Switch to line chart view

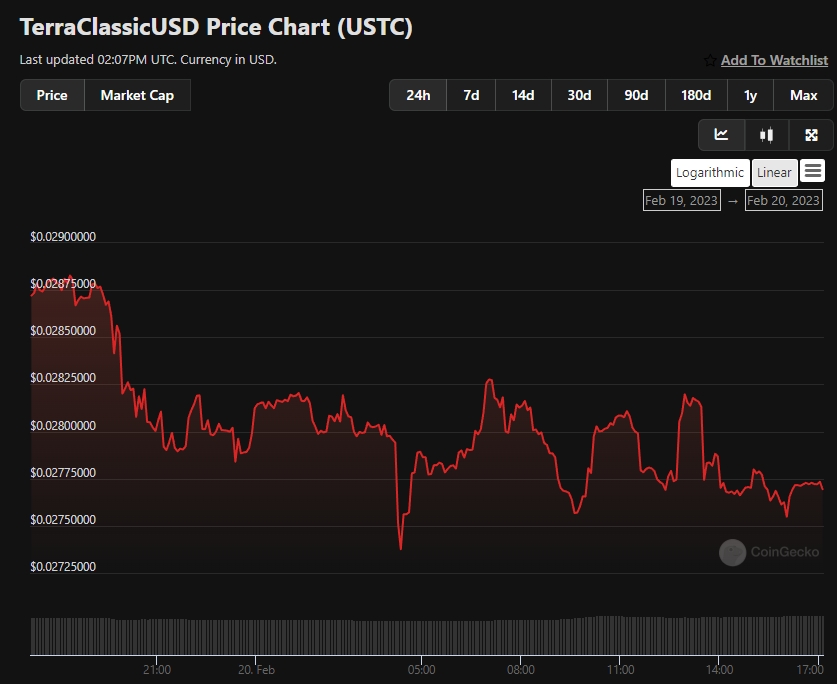tap(721, 135)
